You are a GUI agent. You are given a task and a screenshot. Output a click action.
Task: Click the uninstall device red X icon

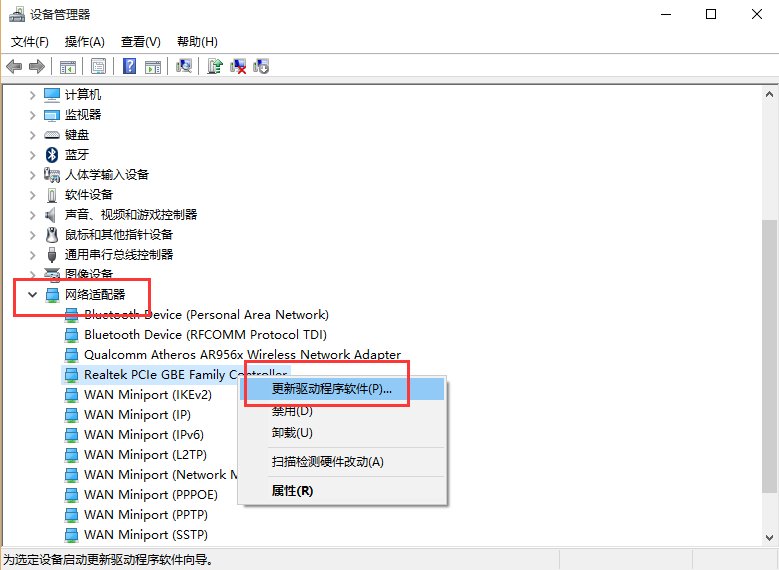[238, 66]
